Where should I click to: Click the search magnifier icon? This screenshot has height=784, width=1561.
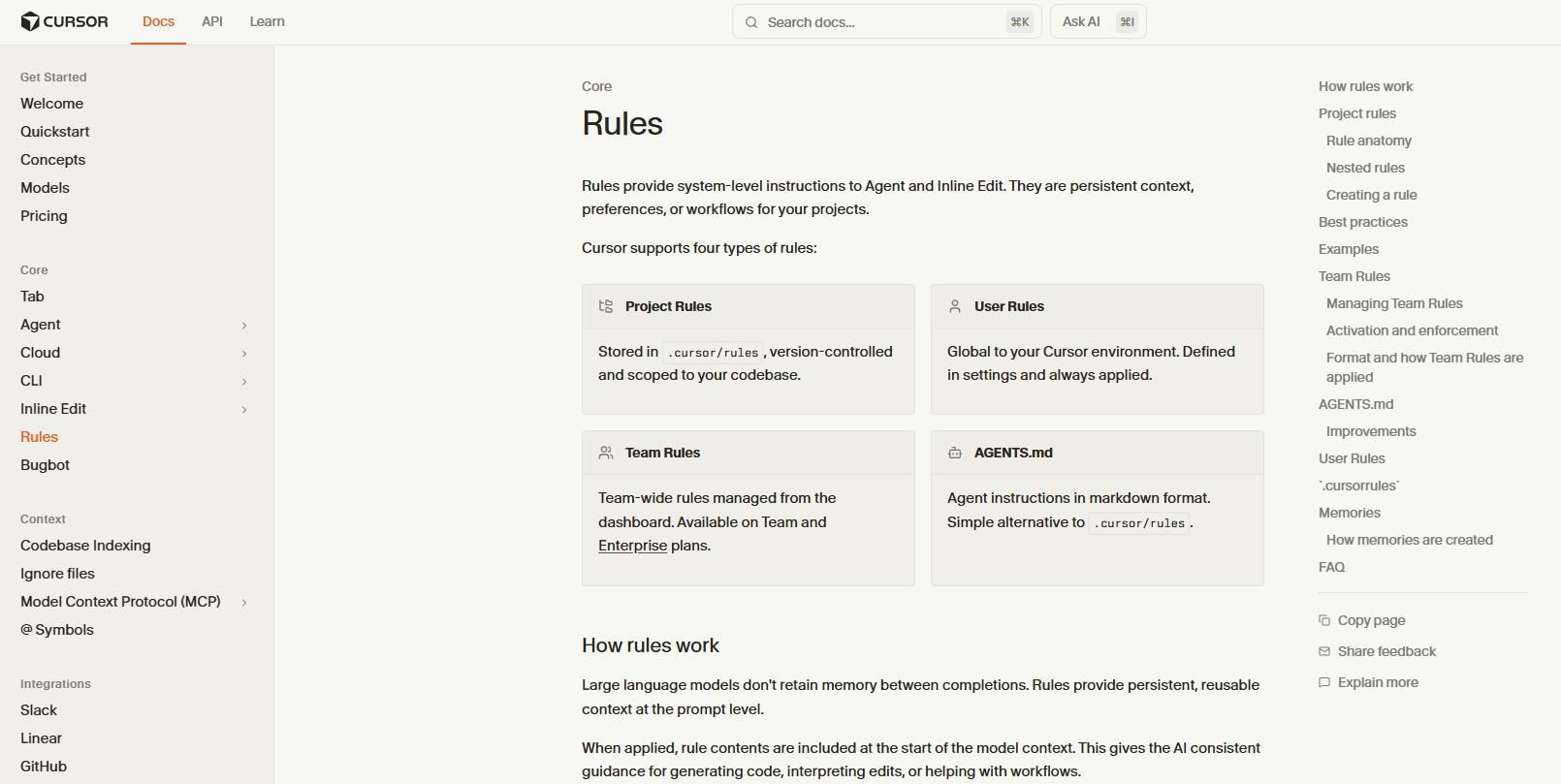point(751,22)
